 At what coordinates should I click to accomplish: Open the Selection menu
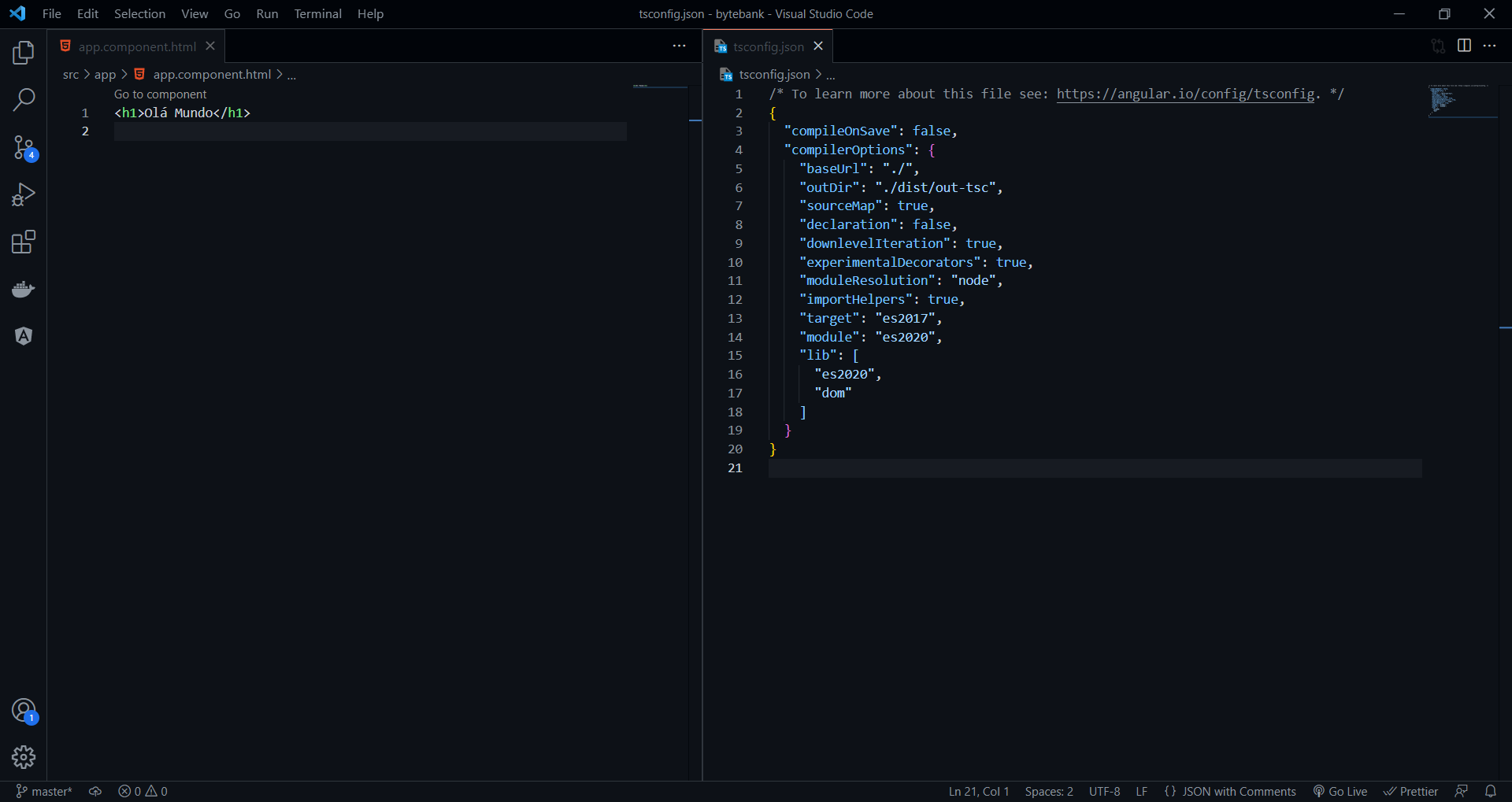(139, 14)
